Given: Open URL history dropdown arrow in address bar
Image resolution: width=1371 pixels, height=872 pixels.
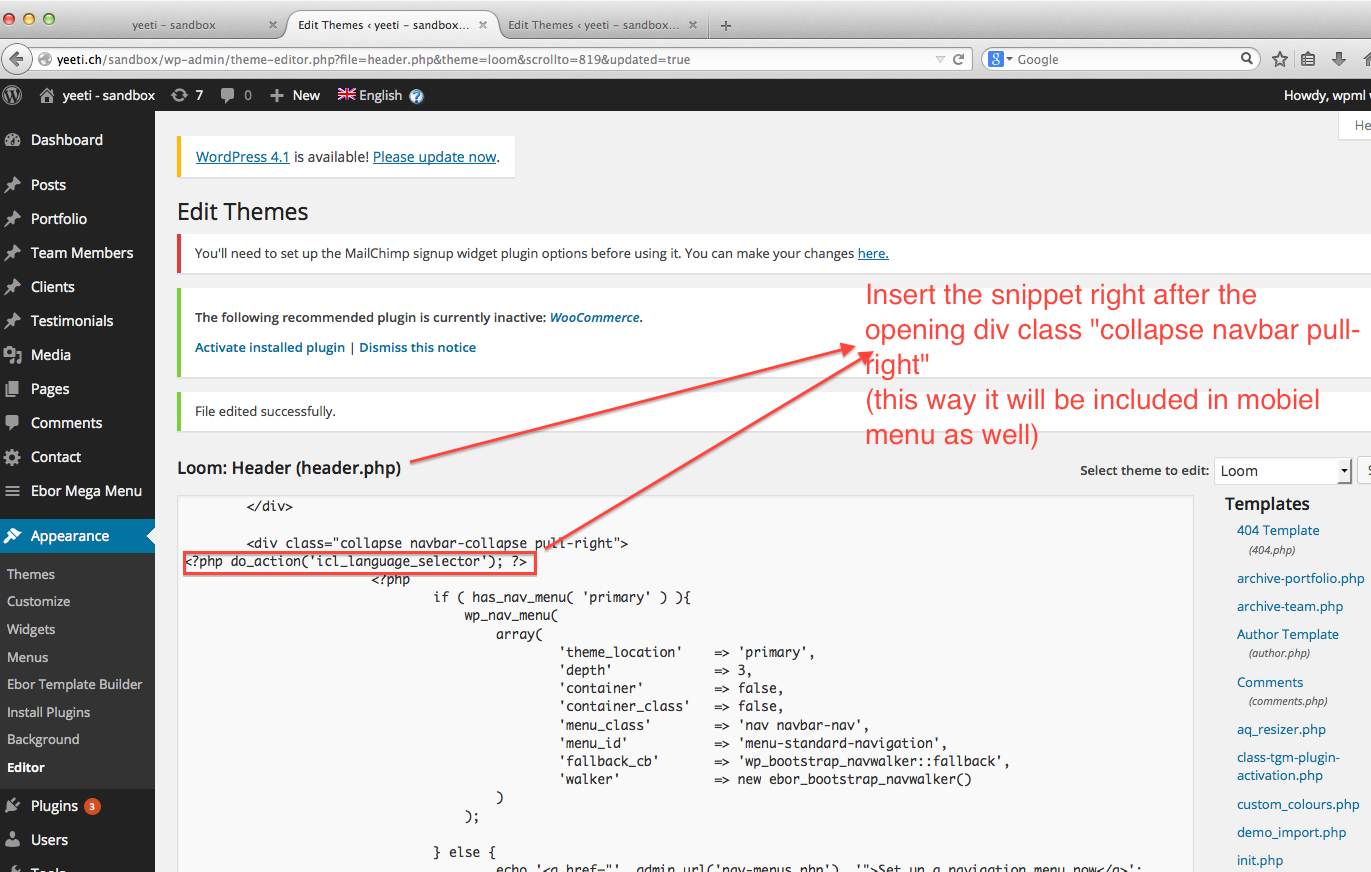Looking at the screenshot, I should [x=939, y=60].
